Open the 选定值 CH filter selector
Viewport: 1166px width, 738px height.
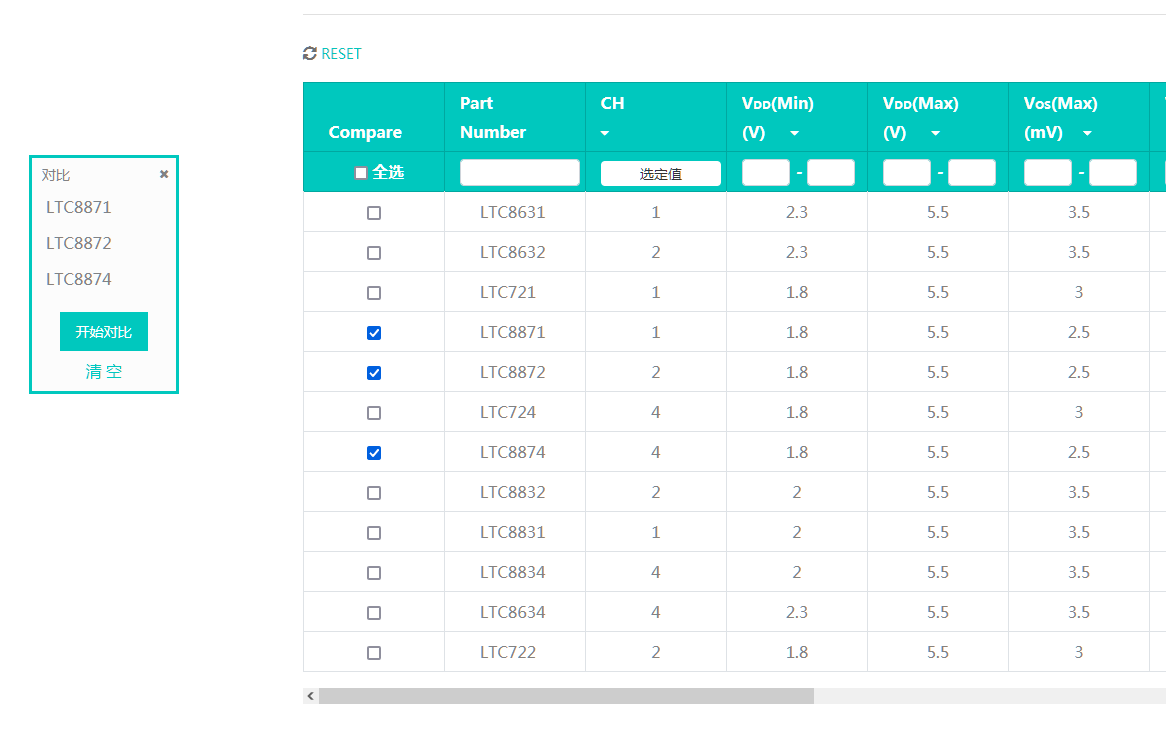pos(660,173)
